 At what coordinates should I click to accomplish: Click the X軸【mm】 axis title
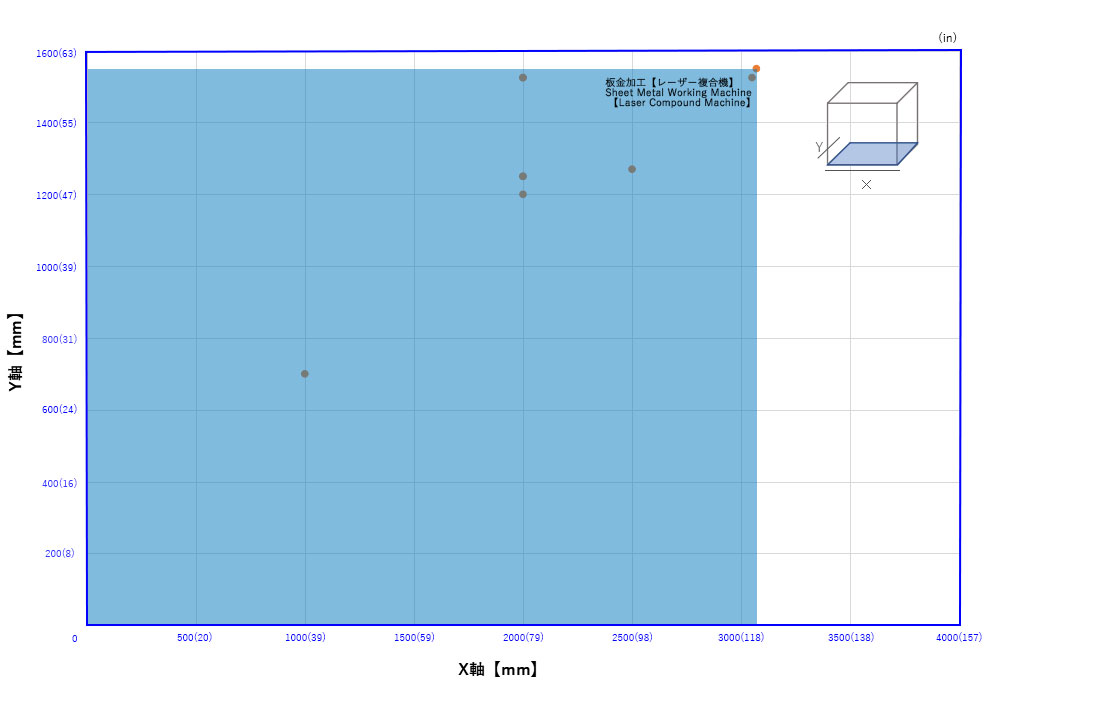500,670
